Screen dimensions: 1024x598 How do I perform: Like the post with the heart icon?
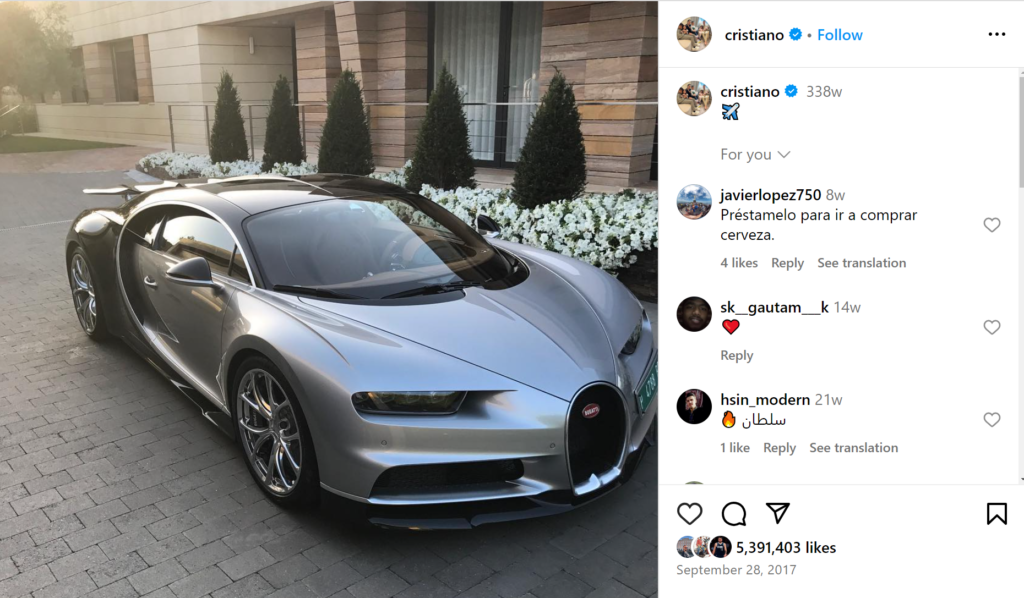pos(689,514)
